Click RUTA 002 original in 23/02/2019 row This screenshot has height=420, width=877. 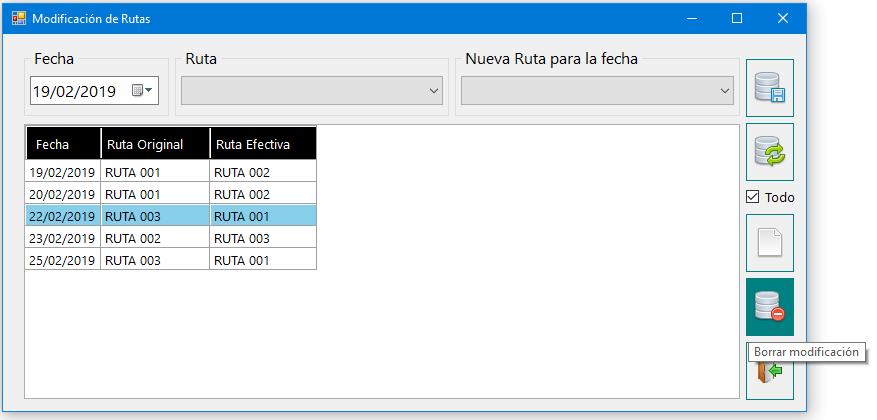click(x=155, y=238)
